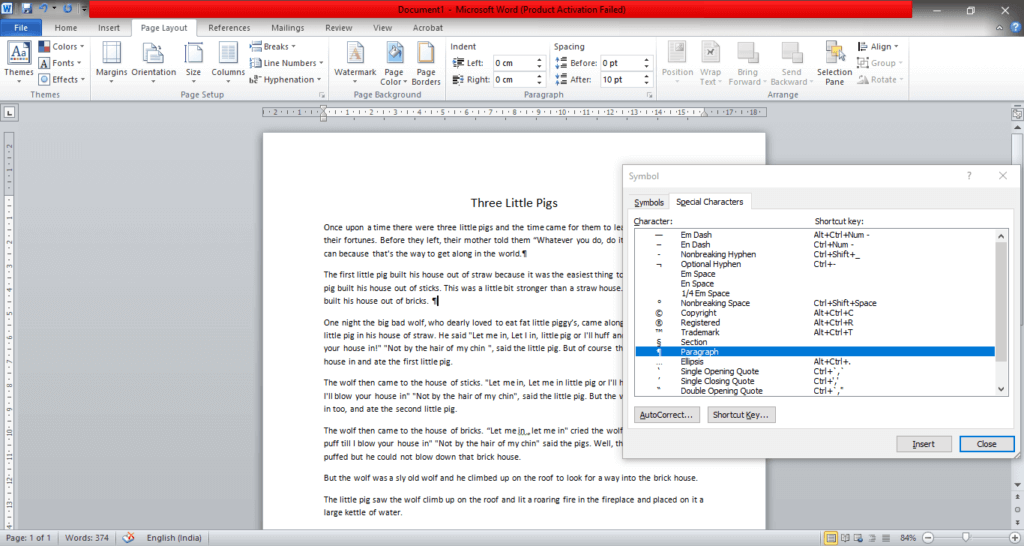Click the Shortcut Key... button
This screenshot has width=1024, height=546.
pos(741,414)
